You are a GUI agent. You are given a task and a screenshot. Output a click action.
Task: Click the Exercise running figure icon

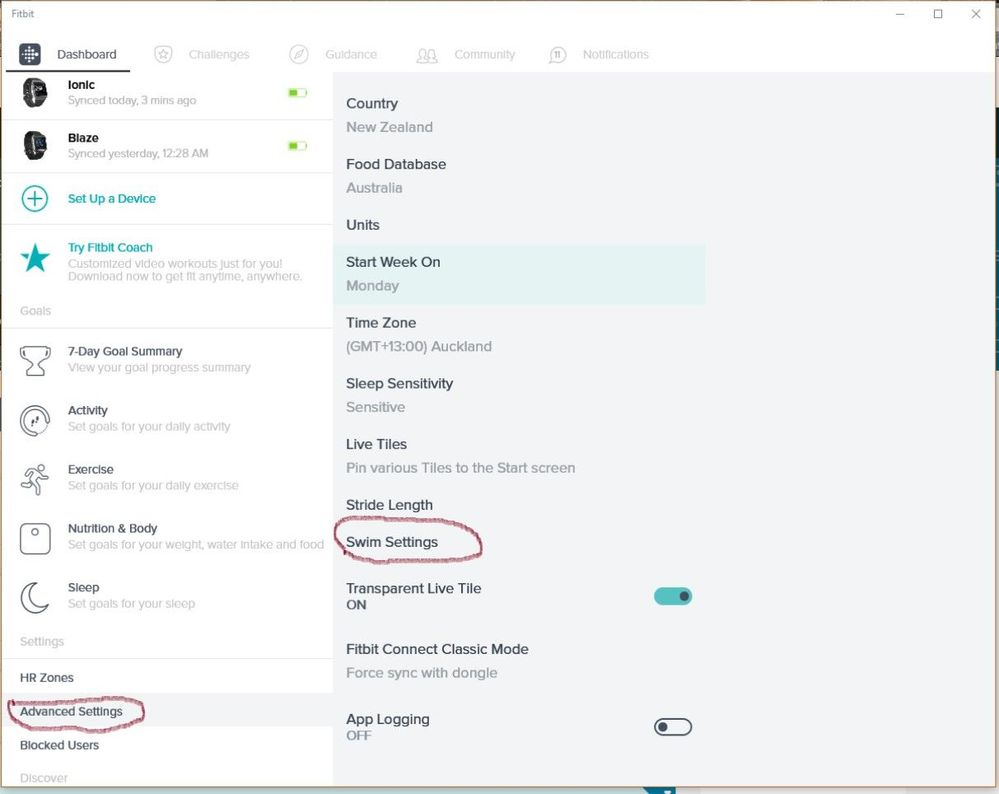35,479
